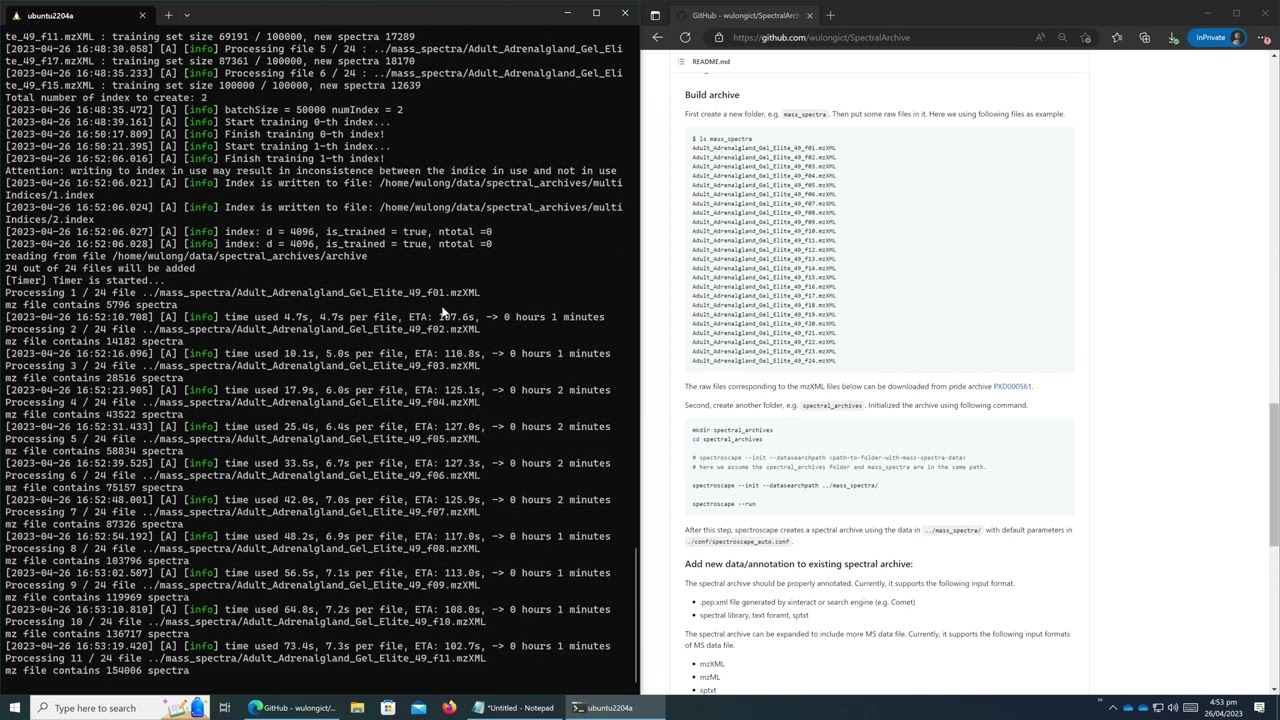
Task: Switch to Edge GitHub taskbar button
Action: click(x=292, y=708)
